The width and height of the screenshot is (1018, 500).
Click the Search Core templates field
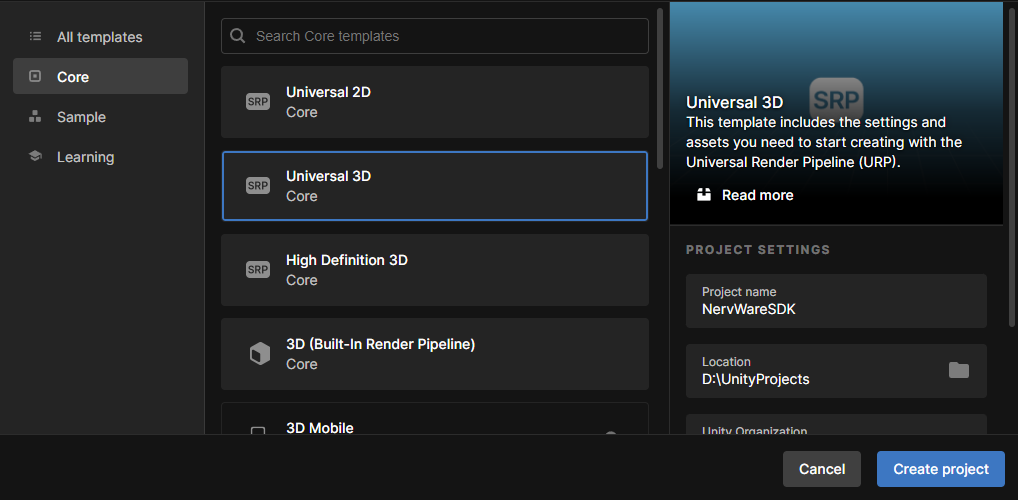click(435, 36)
